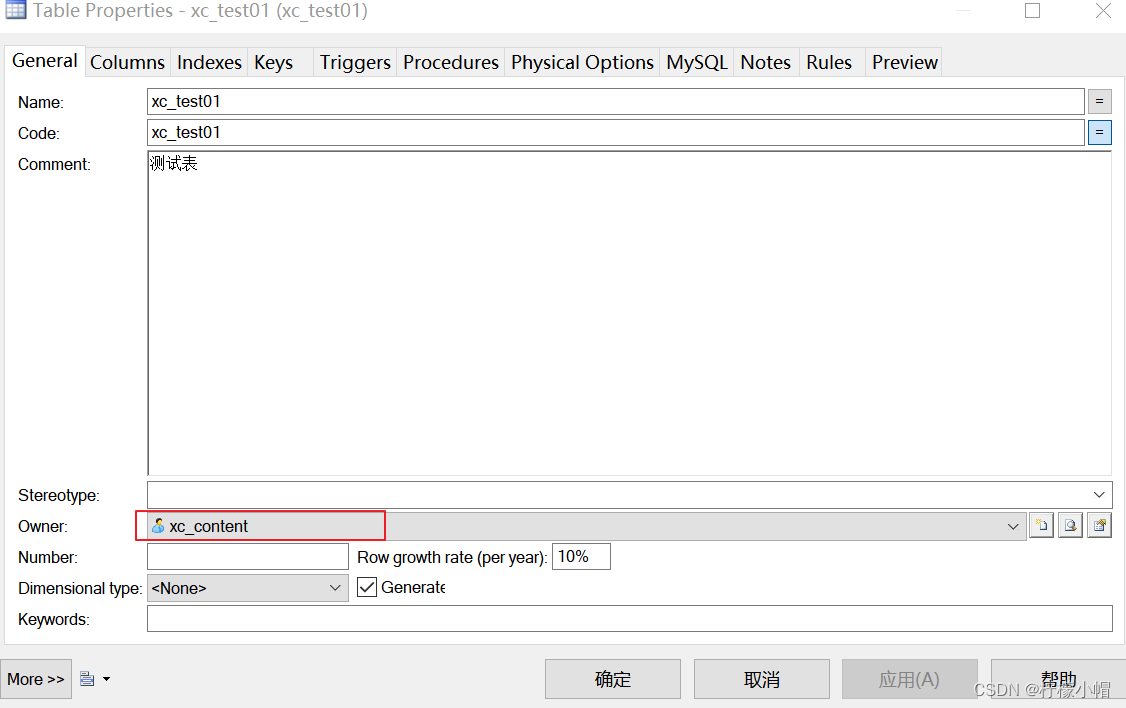Click the equals button beside Name field
This screenshot has height=708, width=1126.
coord(1099,102)
